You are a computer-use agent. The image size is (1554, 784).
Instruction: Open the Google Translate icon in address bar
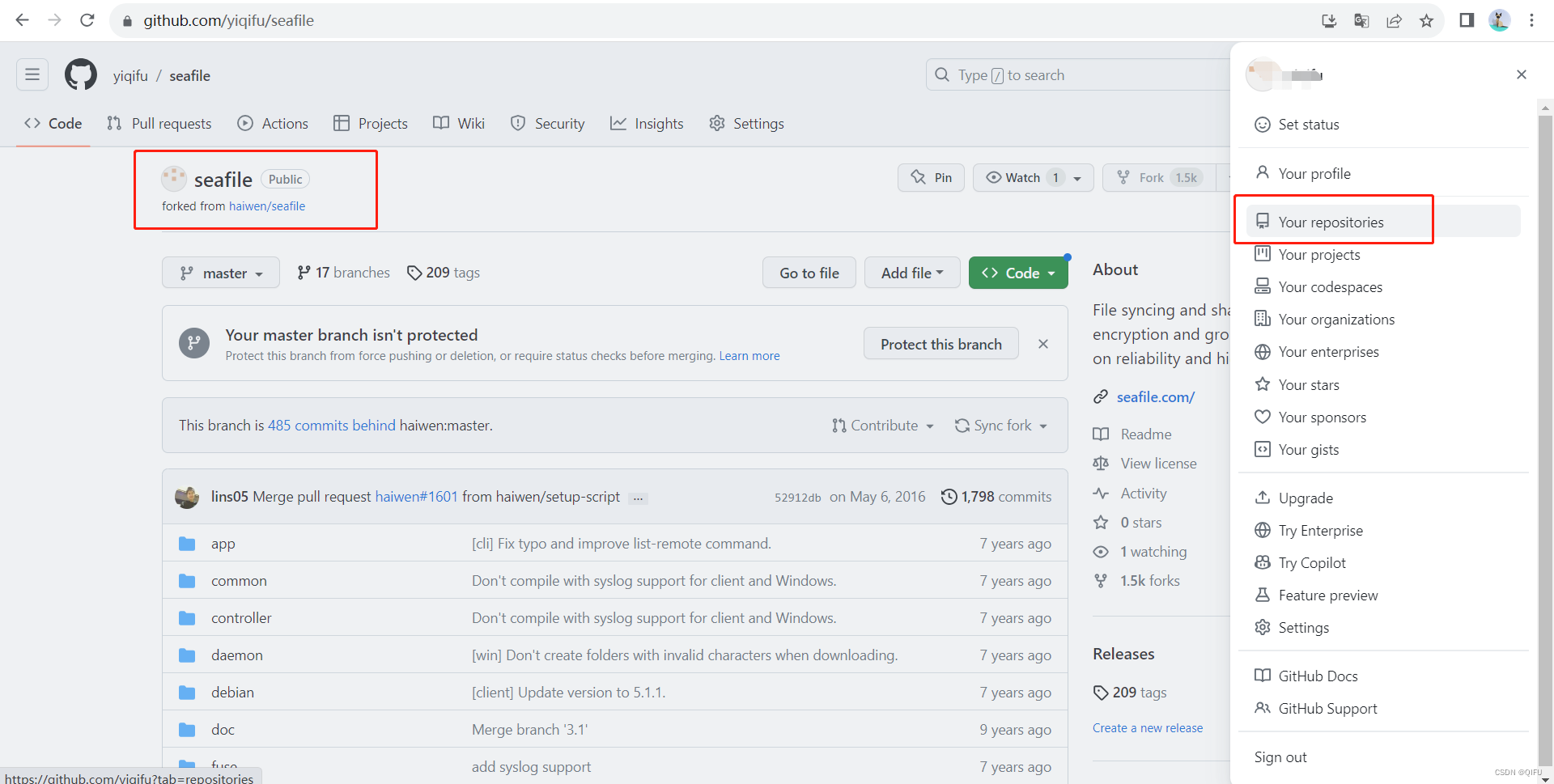1361,20
